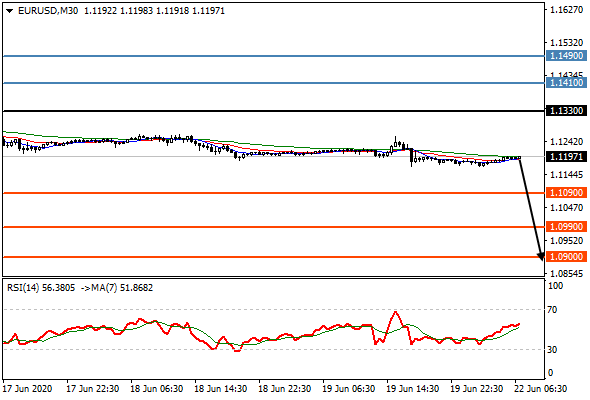Select the orange 1.09900 price label

[x=566, y=227]
